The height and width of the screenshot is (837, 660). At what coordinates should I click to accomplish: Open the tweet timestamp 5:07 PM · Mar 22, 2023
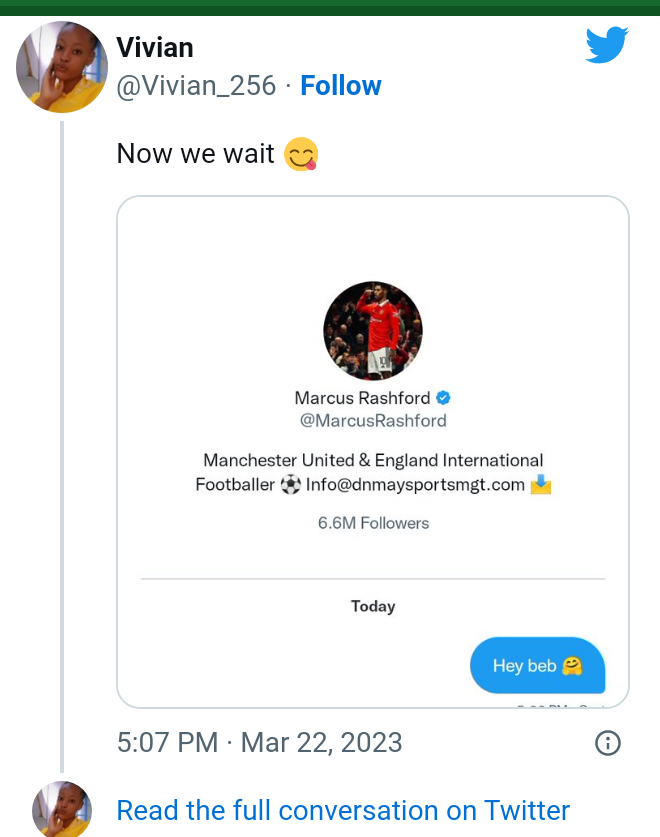(260, 743)
